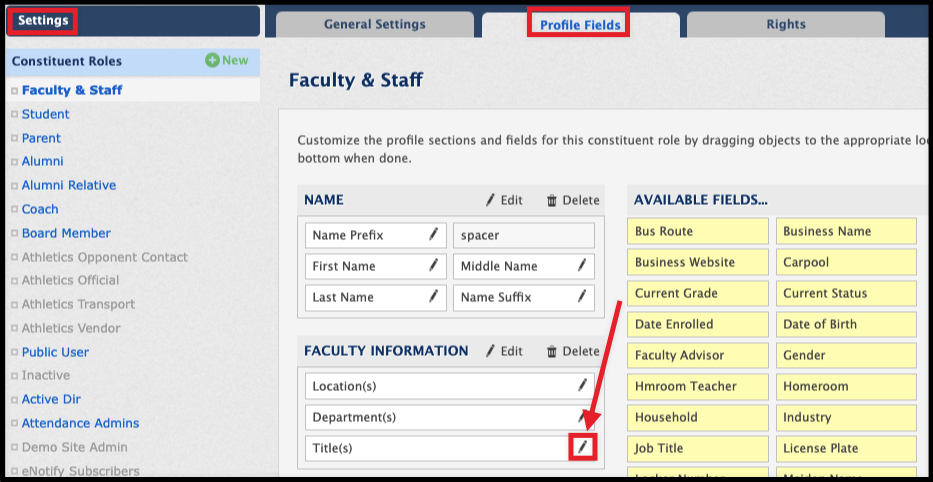Image resolution: width=933 pixels, height=482 pixels.
Task: Click the green plus New role button
Action: pos(227,60)
